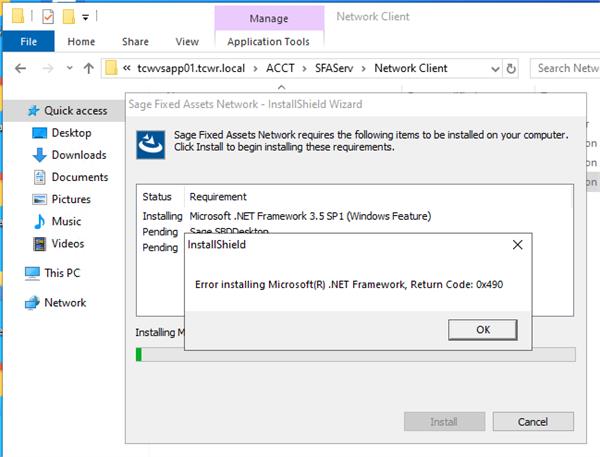Click the Network icon in the sidebar

pyautogui.click(x=32, y=303)
